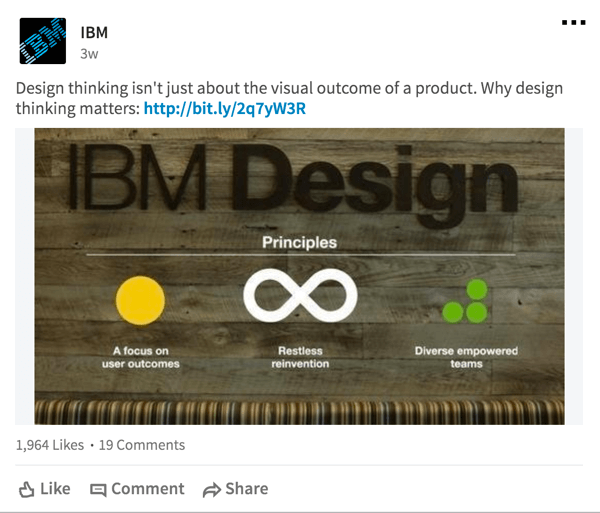Viewport: 600px width, 513px height.
Task: Like the IBM post
Action: (45, 489)
